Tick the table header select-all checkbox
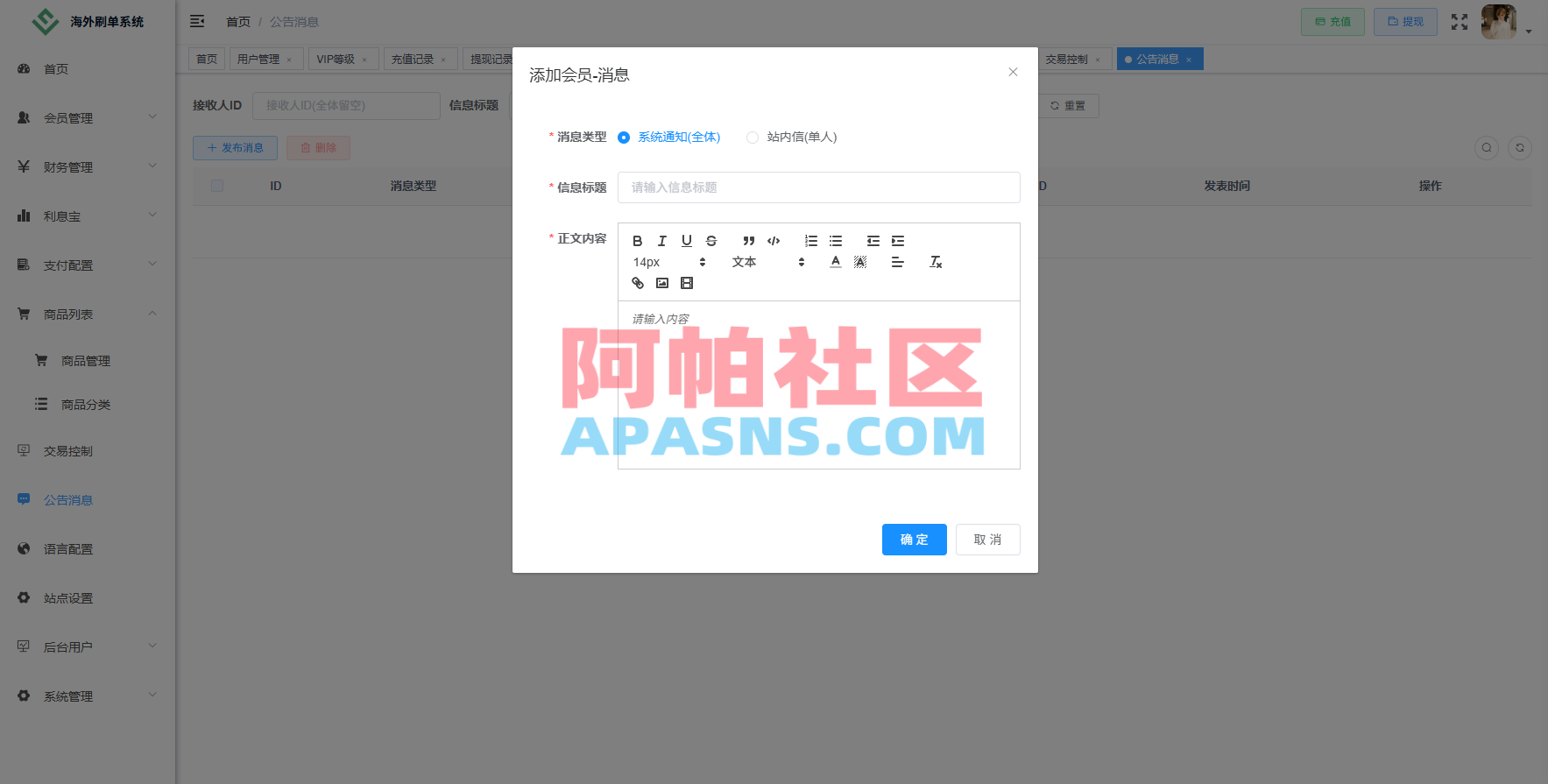The width and height of the screenshot is (1548, 784). (217, 186)
